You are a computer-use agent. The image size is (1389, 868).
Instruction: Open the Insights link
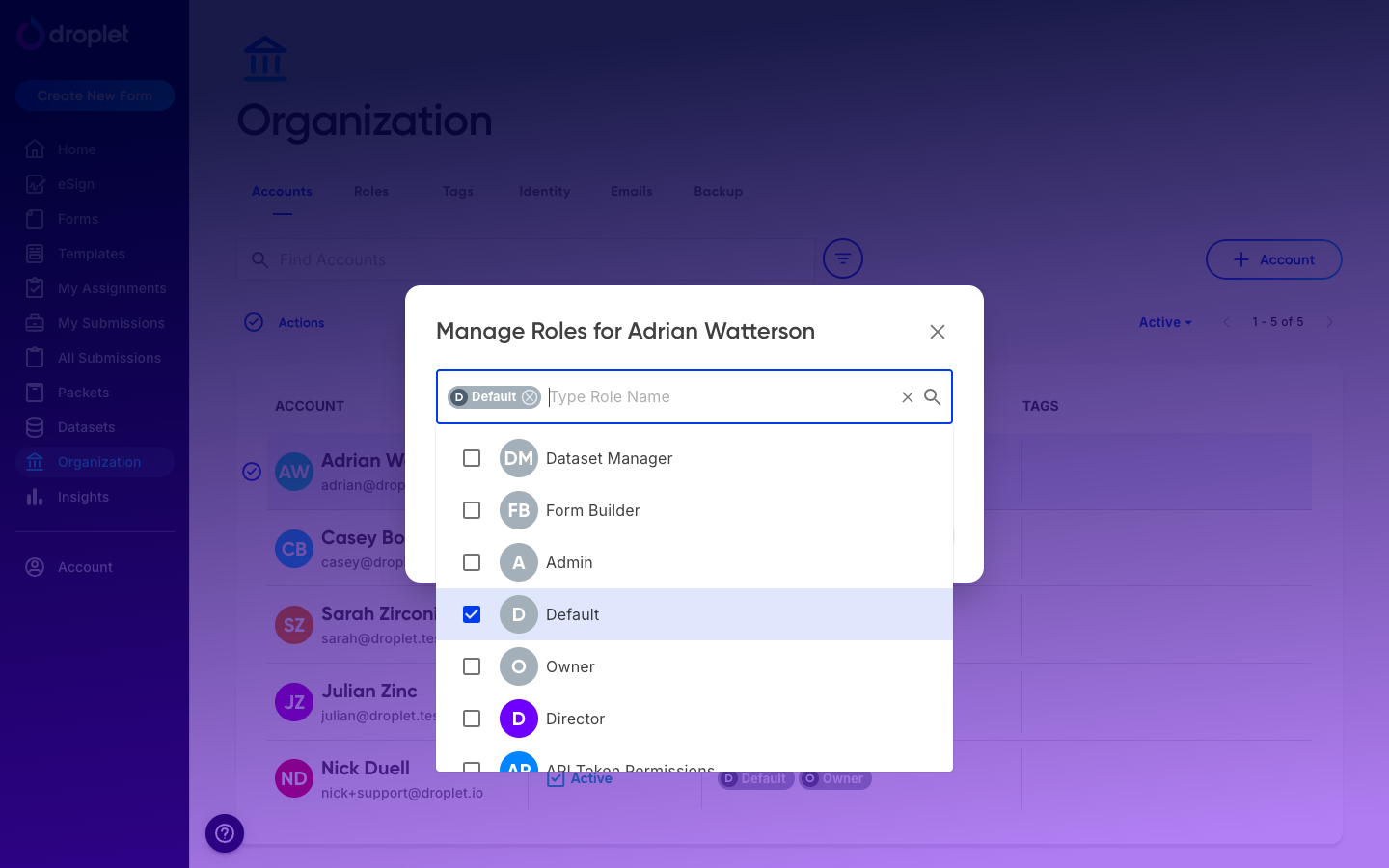click(83, 497)
